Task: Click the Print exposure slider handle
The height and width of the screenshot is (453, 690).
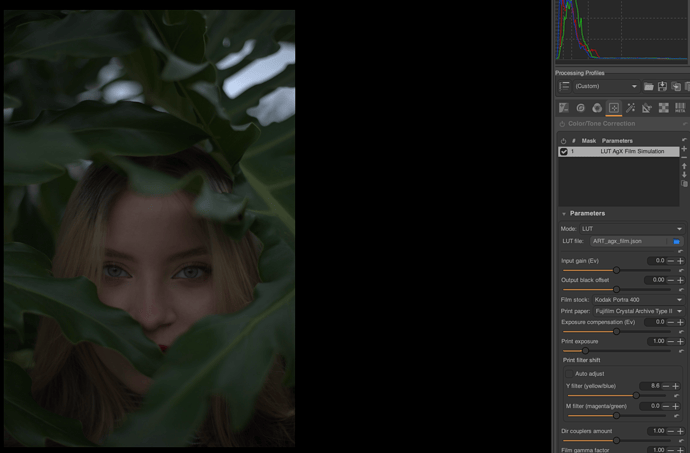Action: point(585,351)
